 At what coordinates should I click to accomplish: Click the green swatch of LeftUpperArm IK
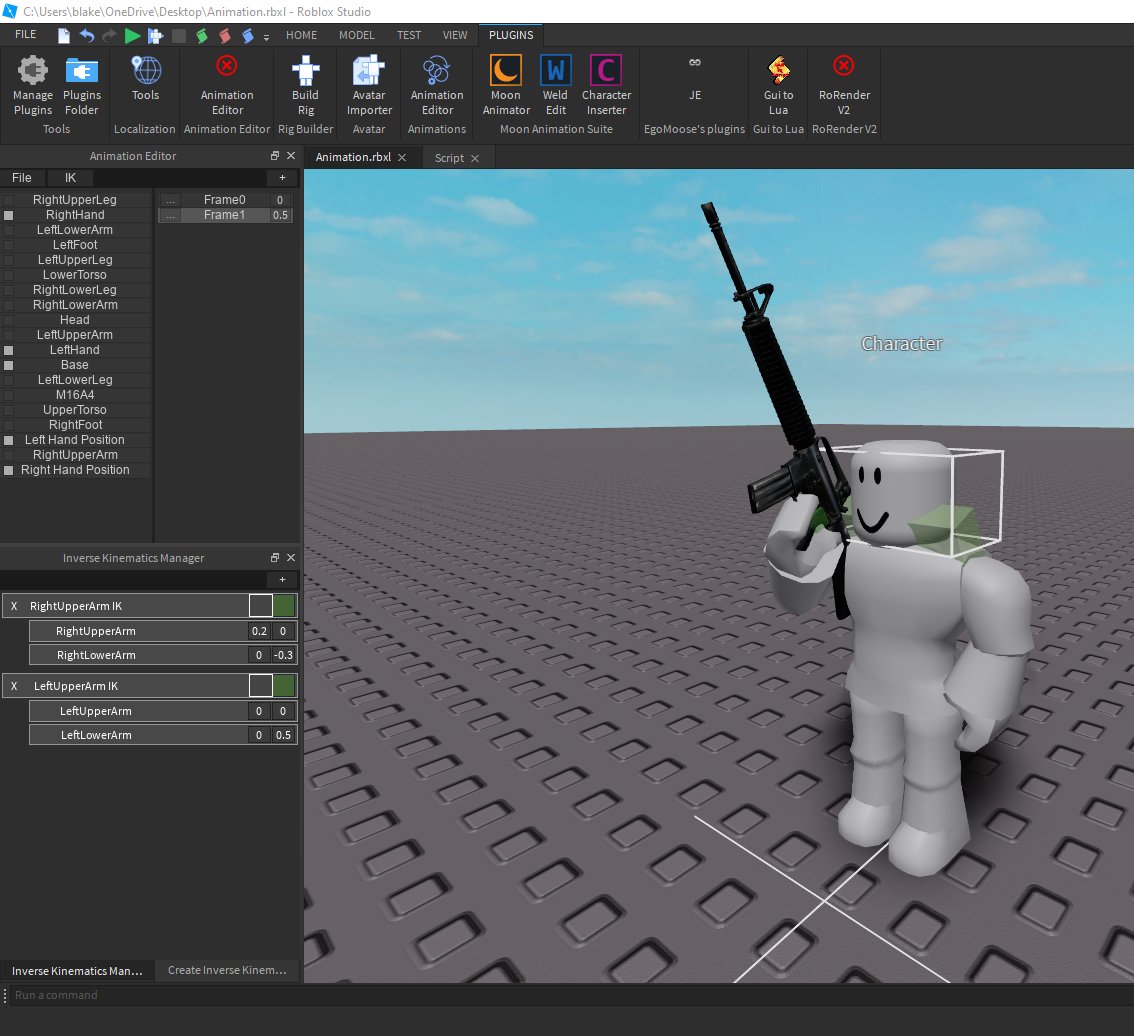(284, 686)
